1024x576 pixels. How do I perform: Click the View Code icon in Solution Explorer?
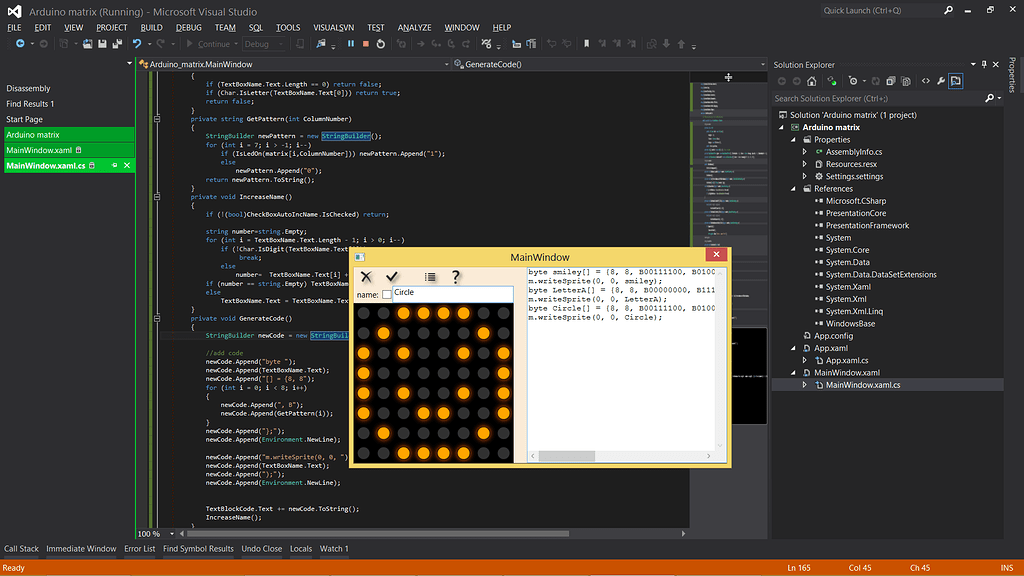point(926,81)
